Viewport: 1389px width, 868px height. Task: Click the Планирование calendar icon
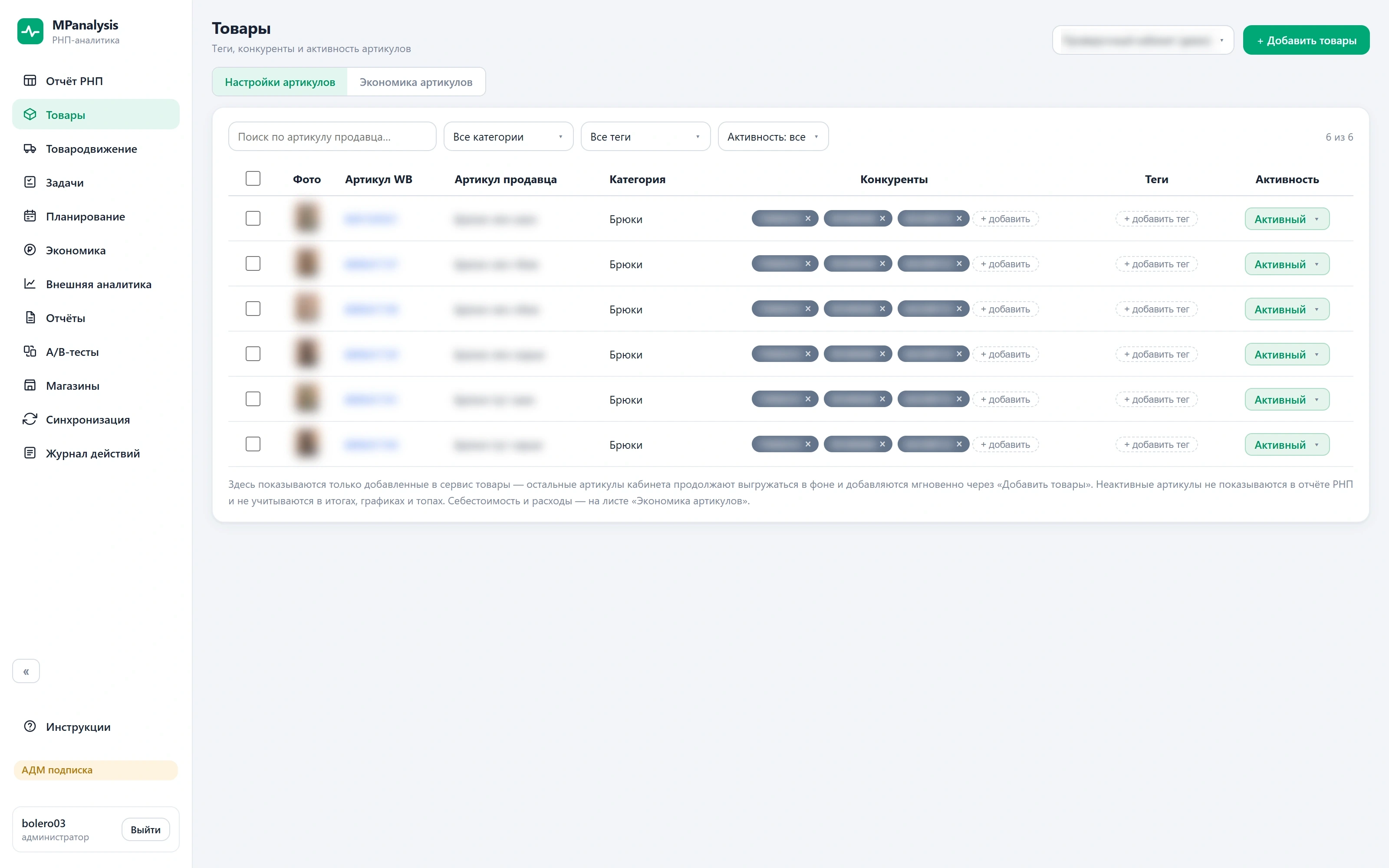coord(30,216)
